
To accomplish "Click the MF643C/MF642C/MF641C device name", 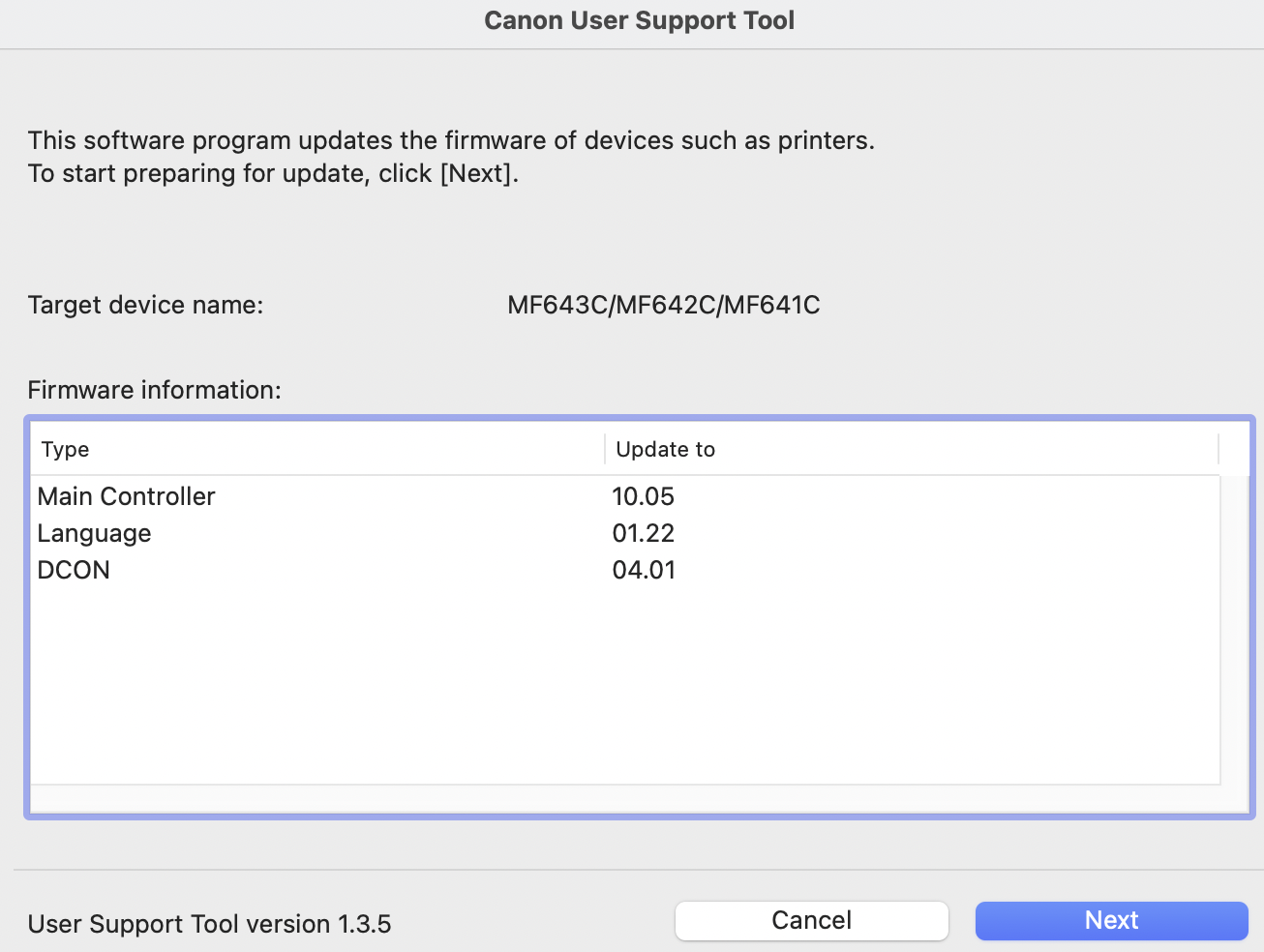I will 664,305.
